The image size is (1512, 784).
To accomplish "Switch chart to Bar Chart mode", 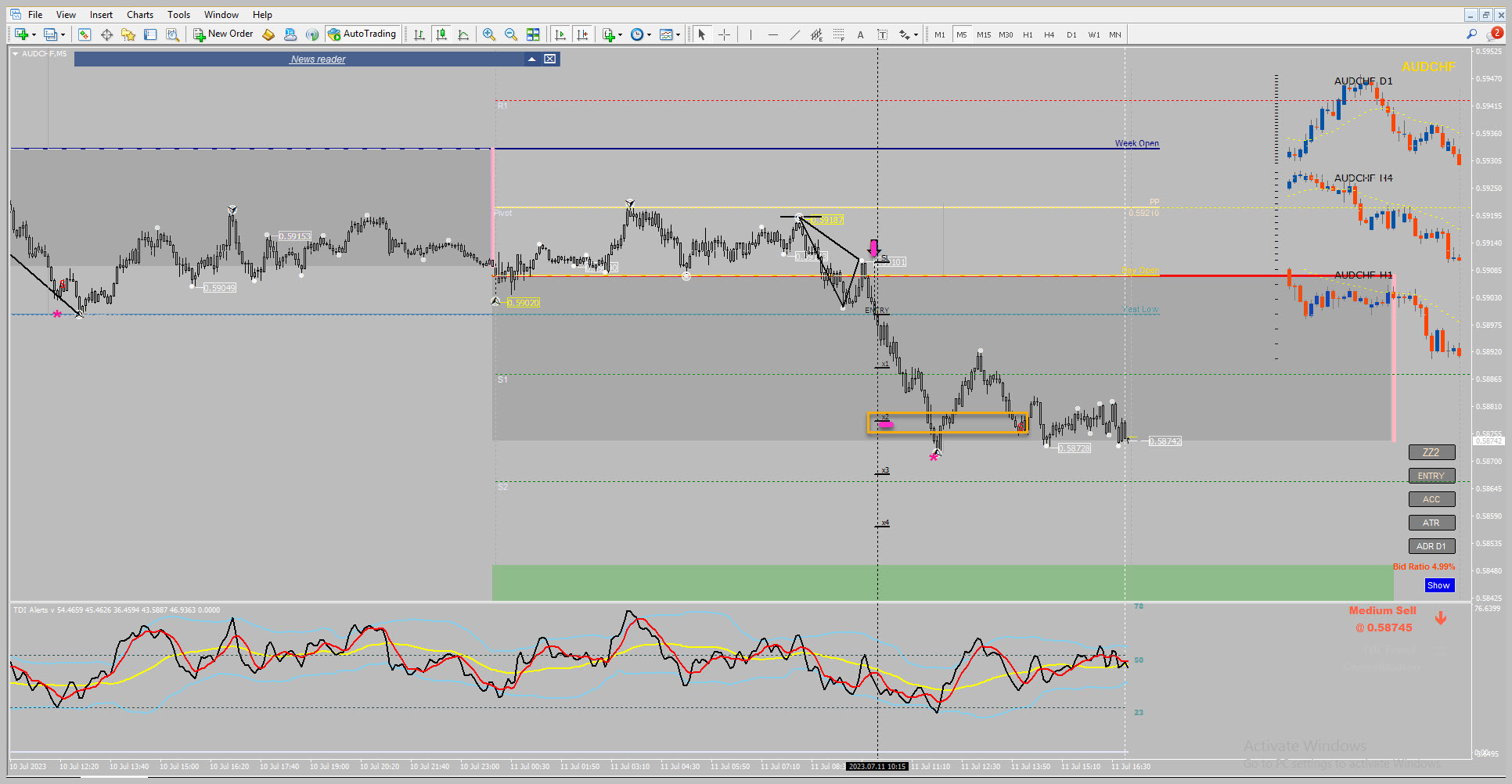I will pos(419,34).
